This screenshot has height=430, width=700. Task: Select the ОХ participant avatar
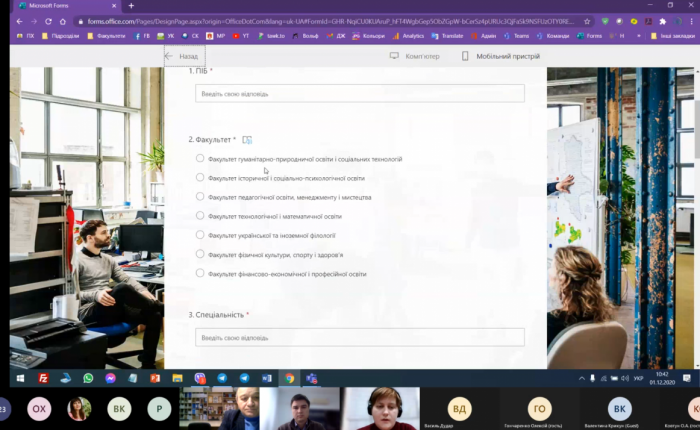click(x=39, y=409)
